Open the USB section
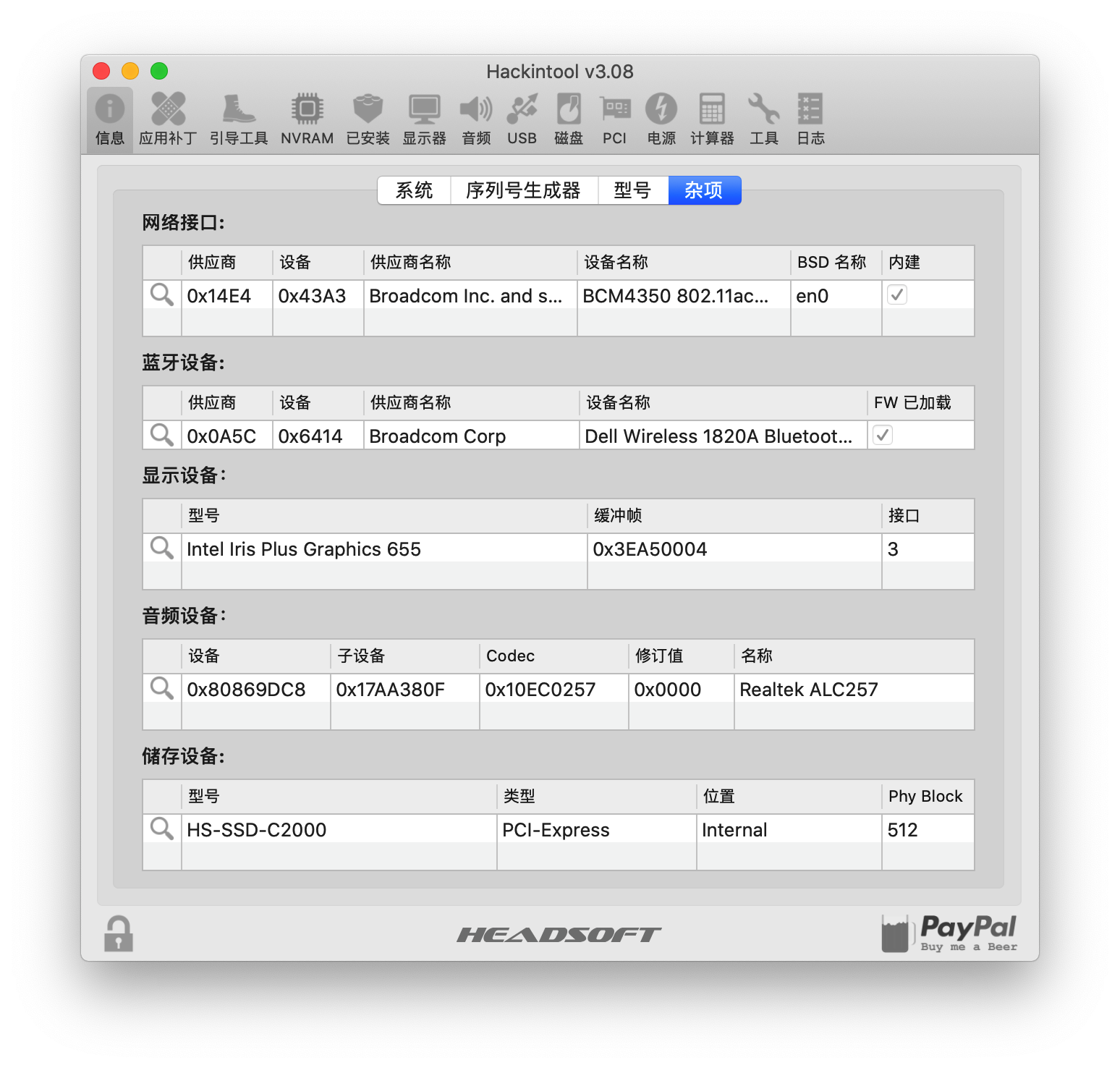The height and width of the screenshot is (1068, 1120). coord(522,119)
